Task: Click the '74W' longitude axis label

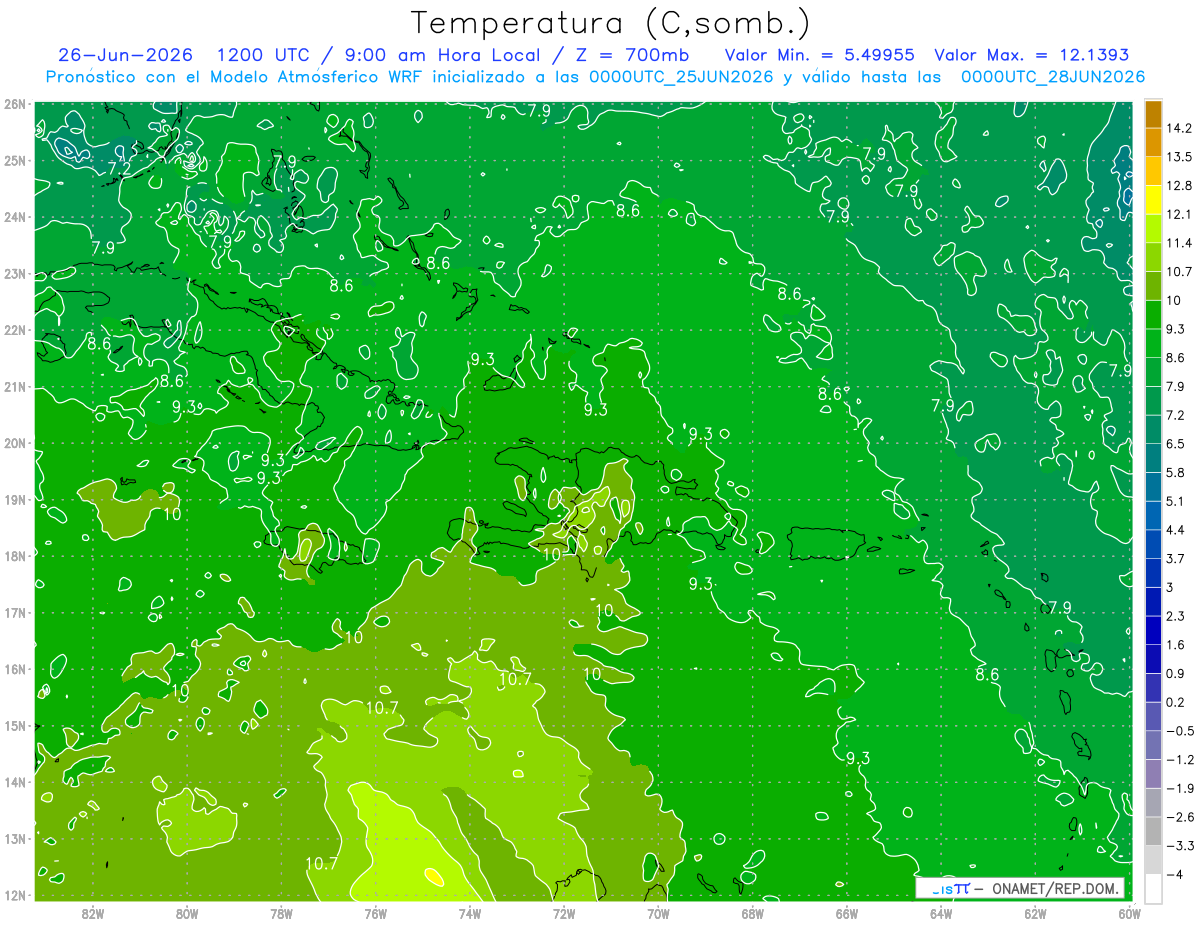Action: point(469,913)
